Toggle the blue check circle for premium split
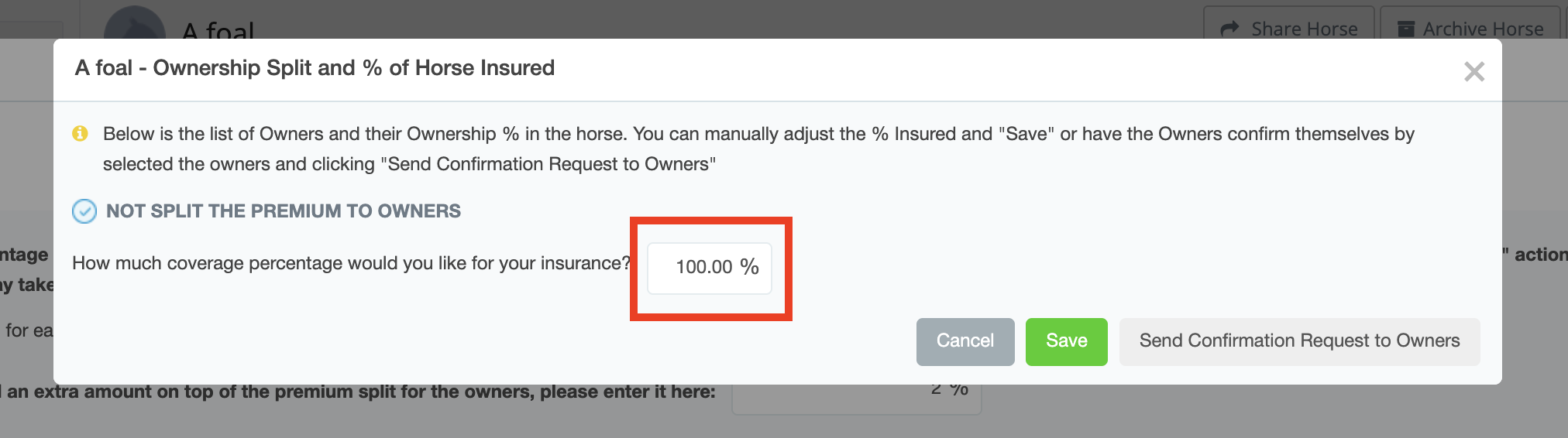The image size is (1568, 438). tap(84, 211)
